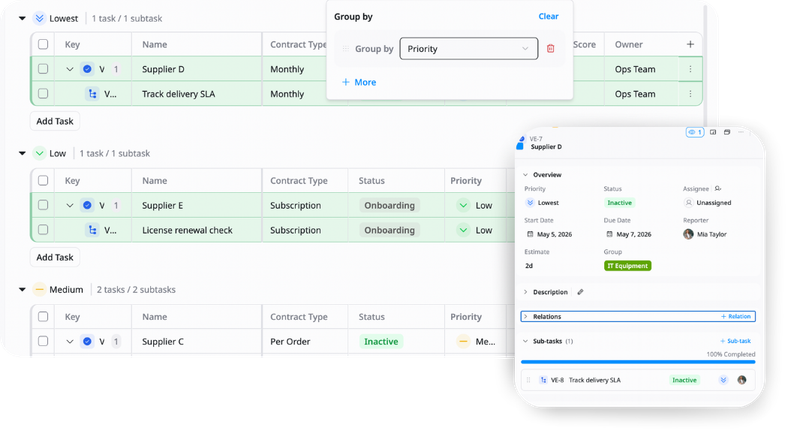Check the License renewal check row checkbox
This screenshot has height=434, width=788.
pos(43,230)
